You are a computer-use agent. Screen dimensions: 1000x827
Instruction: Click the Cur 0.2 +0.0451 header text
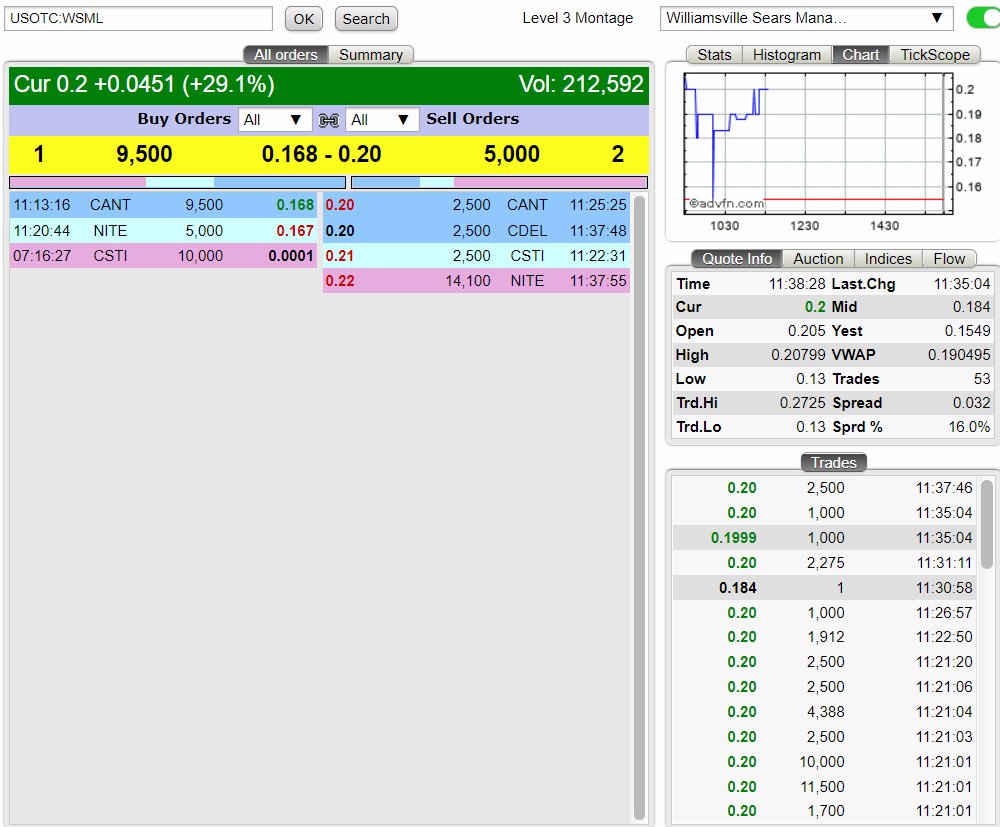[144, 84]
